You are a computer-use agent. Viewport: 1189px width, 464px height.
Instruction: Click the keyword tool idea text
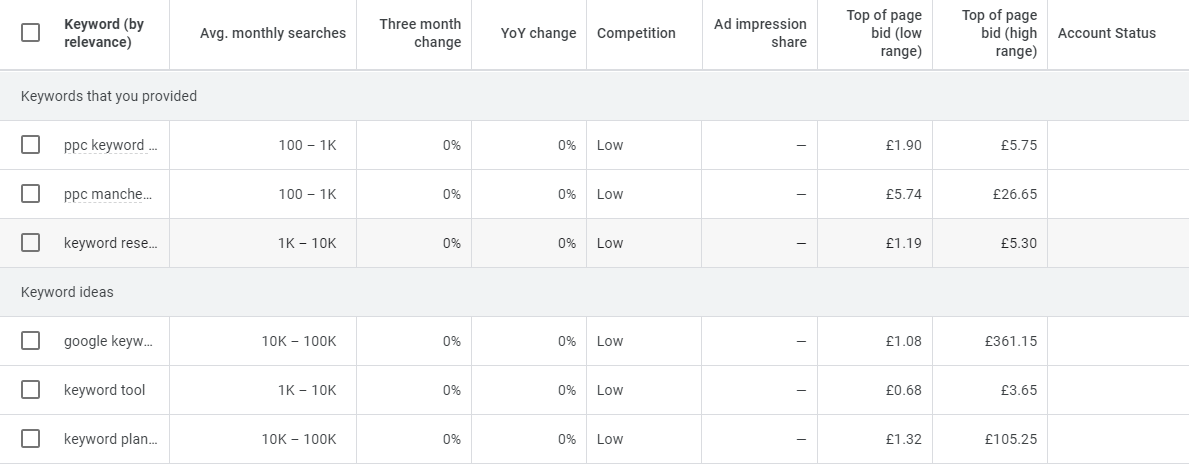click(x=105, y=390)
